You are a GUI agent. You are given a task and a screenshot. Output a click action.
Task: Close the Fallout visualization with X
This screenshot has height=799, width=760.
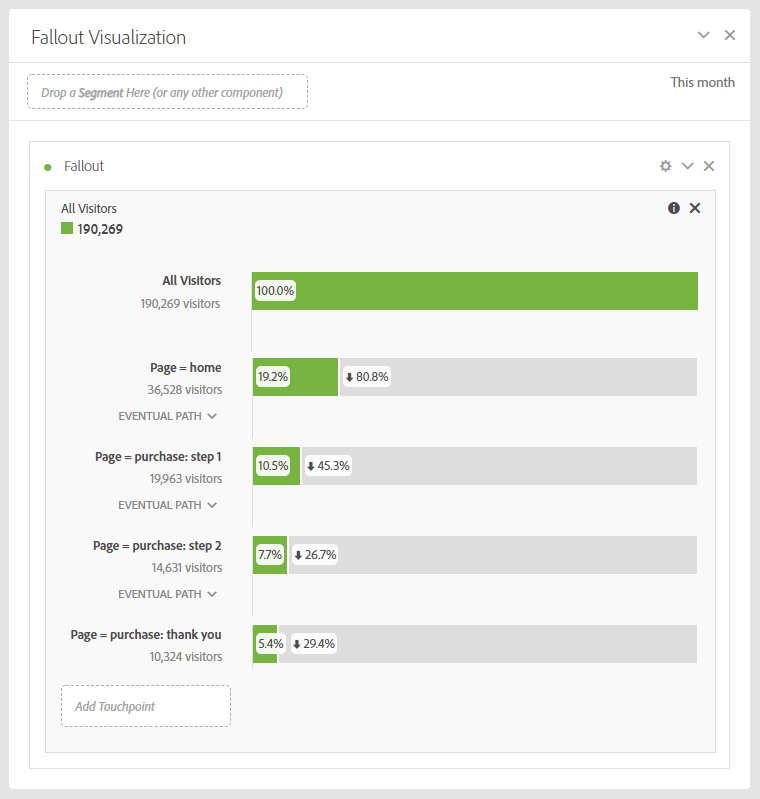pyautogui.click(x=709, y=166)
